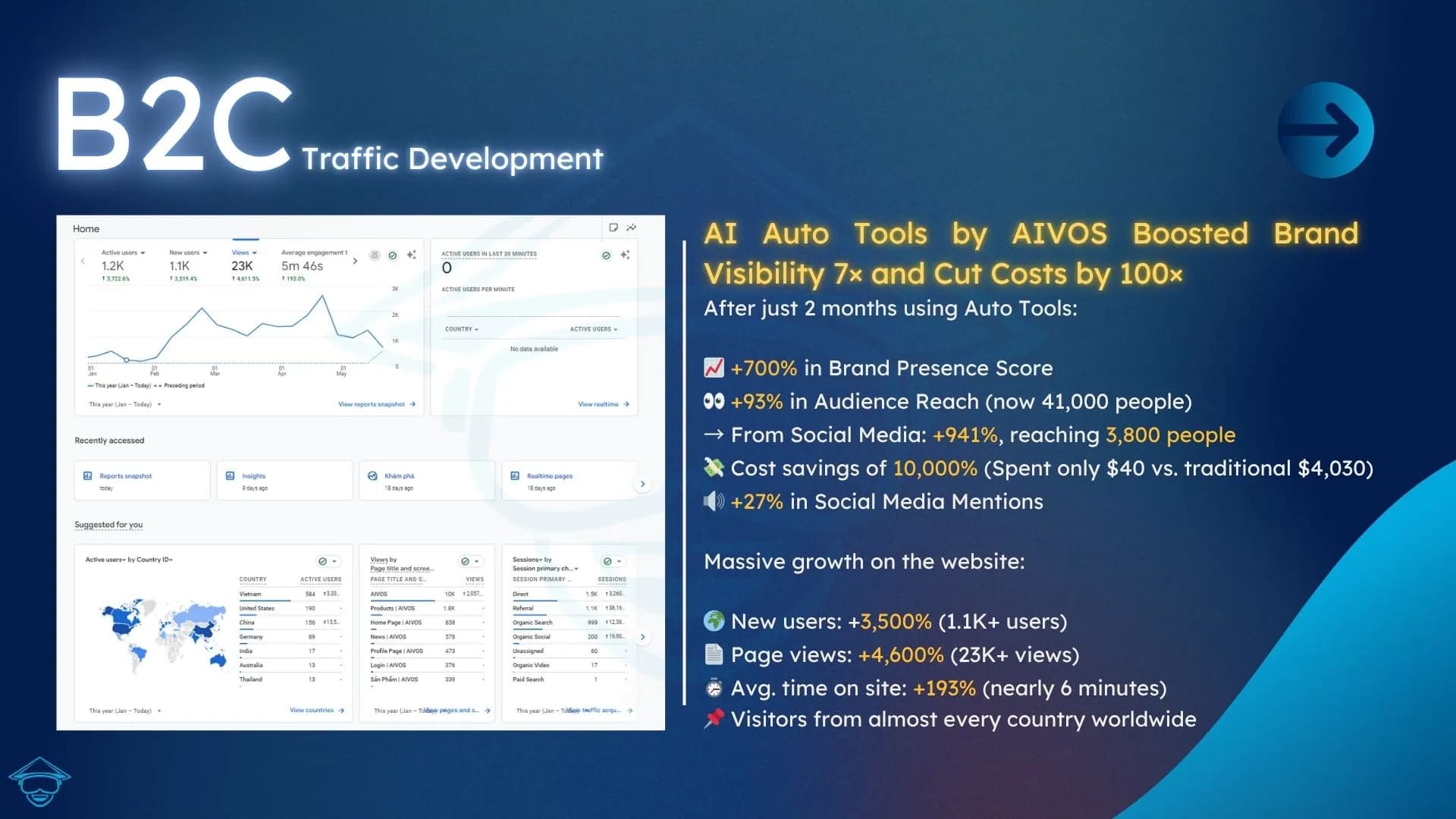The height and width of the screenshot is (819, 1456).
Task: Click the Realtime pages card icon
Action: (515, 475)
